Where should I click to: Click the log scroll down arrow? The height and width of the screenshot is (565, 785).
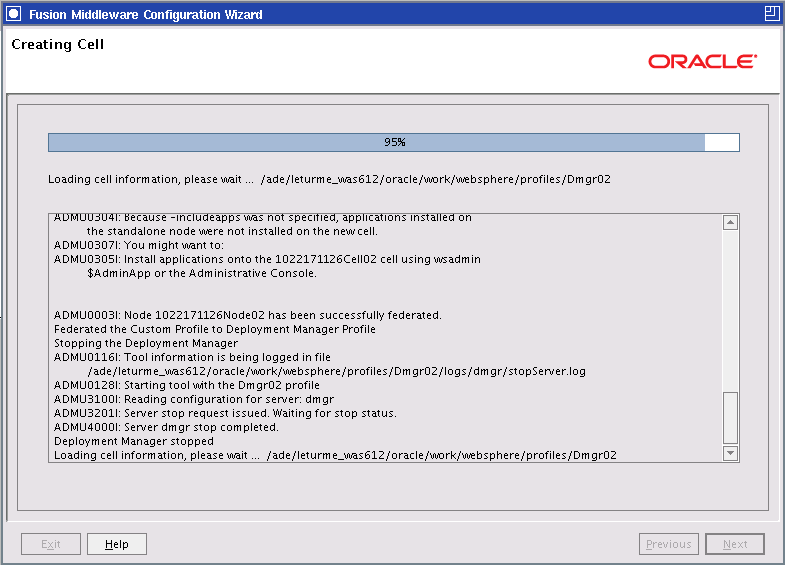(730, 453)
